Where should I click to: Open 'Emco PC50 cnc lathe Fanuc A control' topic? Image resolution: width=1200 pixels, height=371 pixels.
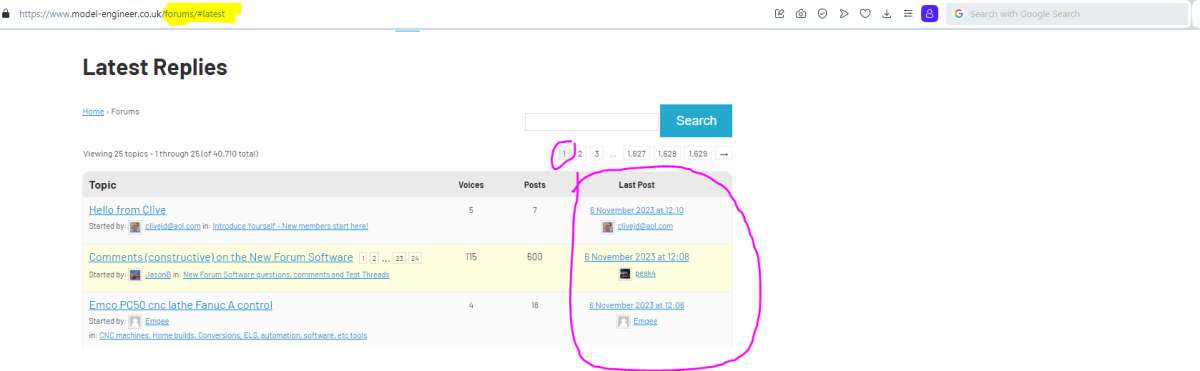[x=181, y=305]
